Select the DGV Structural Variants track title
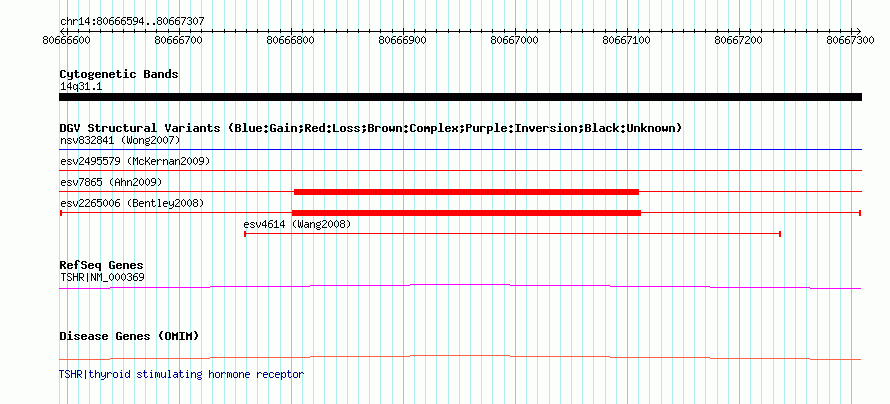890x404 pixels. click(371, 128)
